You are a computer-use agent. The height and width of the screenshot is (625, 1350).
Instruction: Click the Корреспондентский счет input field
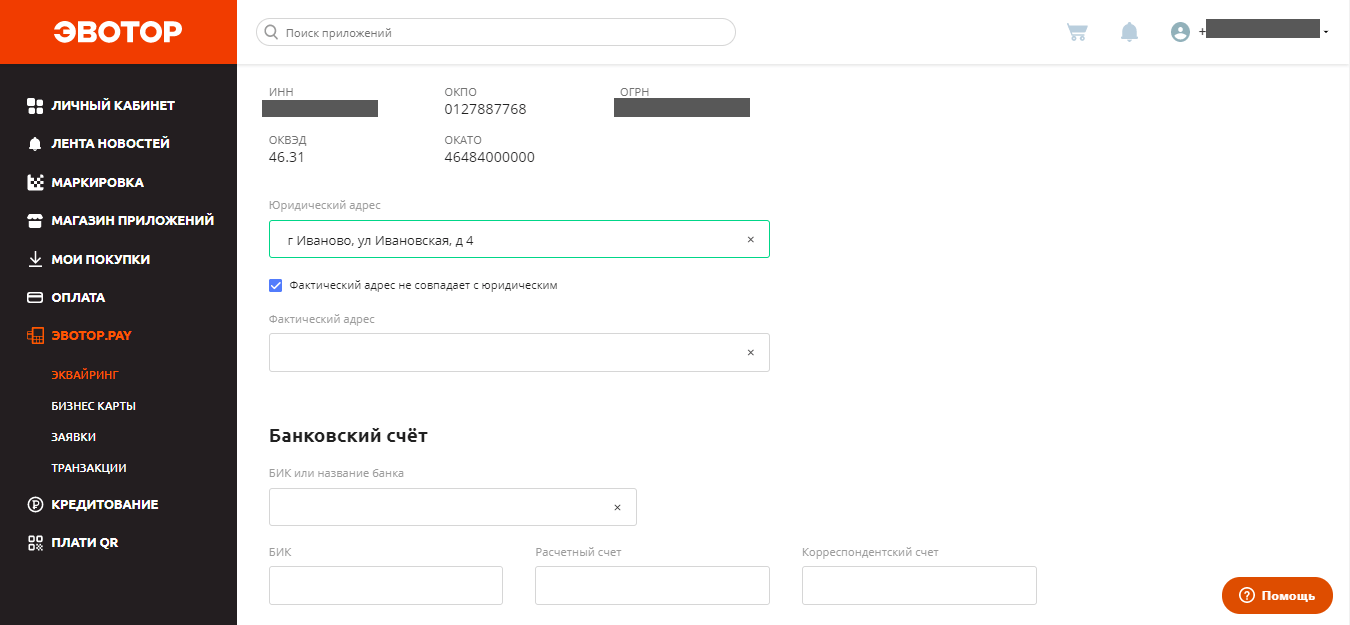919,585
